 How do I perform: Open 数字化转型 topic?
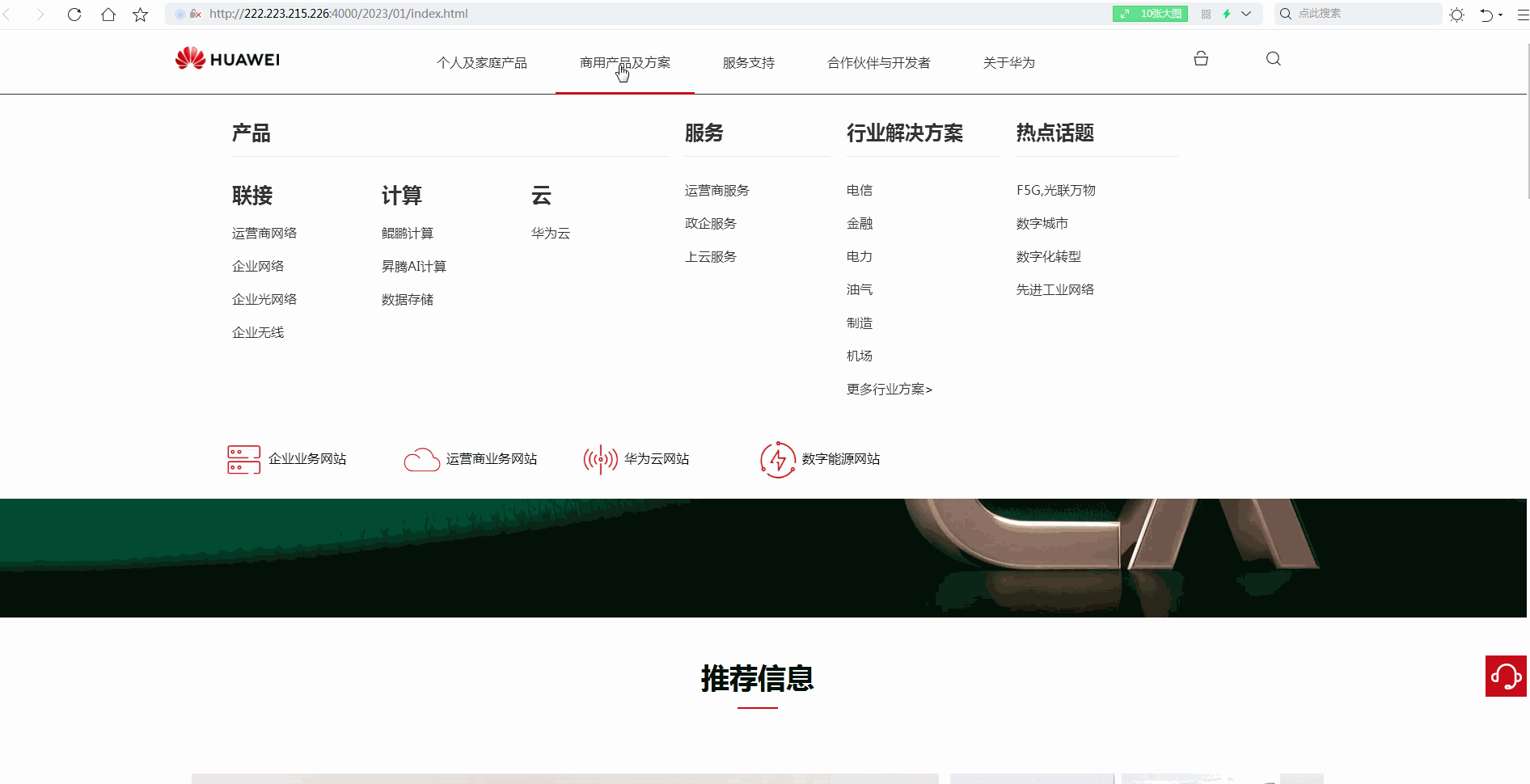point(1049,256)
